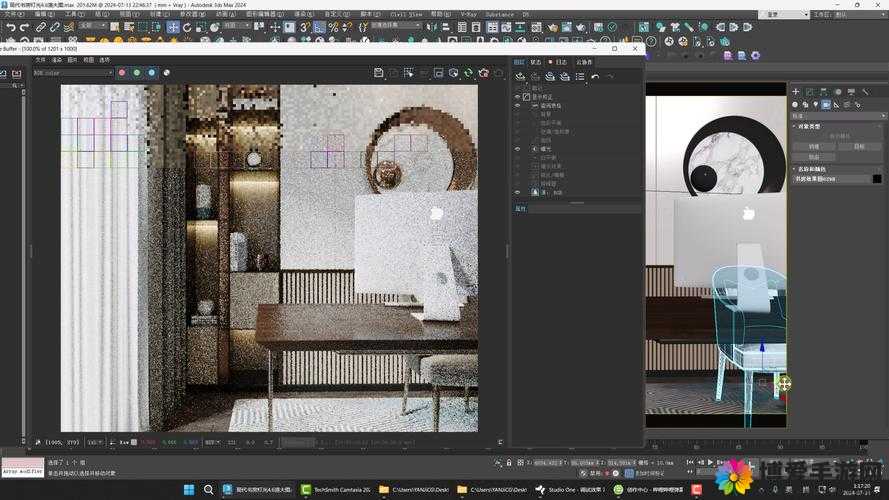Toggle the 3D Snaps icon
The width and height of the screenshot is (889, 500).
coord(305,27)
